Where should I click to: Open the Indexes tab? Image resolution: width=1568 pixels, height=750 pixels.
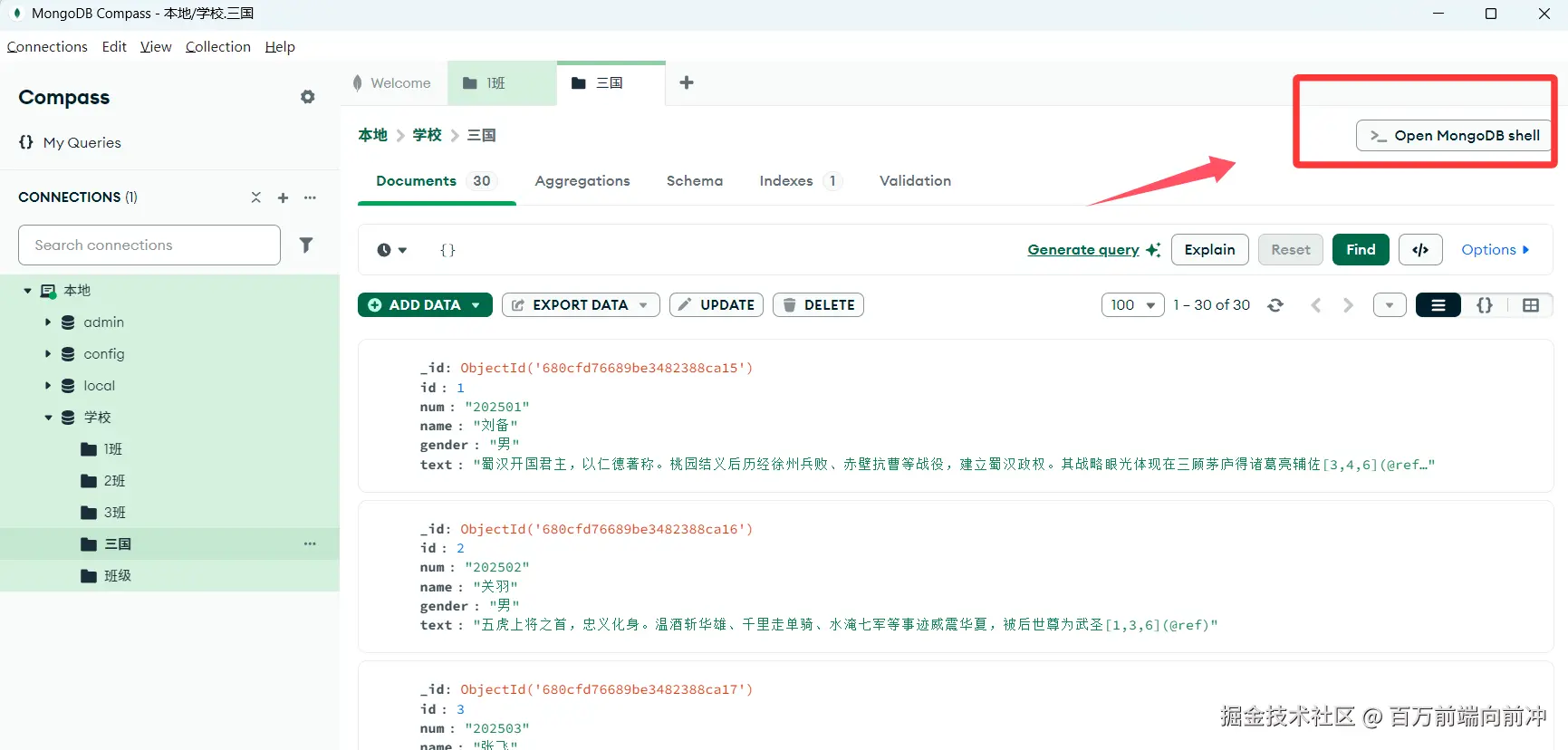point(801,181)
